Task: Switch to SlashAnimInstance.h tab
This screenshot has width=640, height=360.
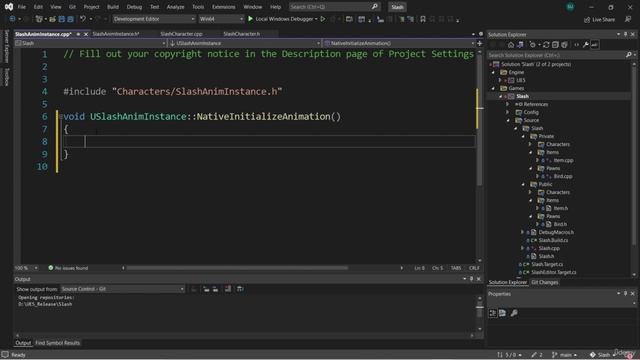Action: 116,34
